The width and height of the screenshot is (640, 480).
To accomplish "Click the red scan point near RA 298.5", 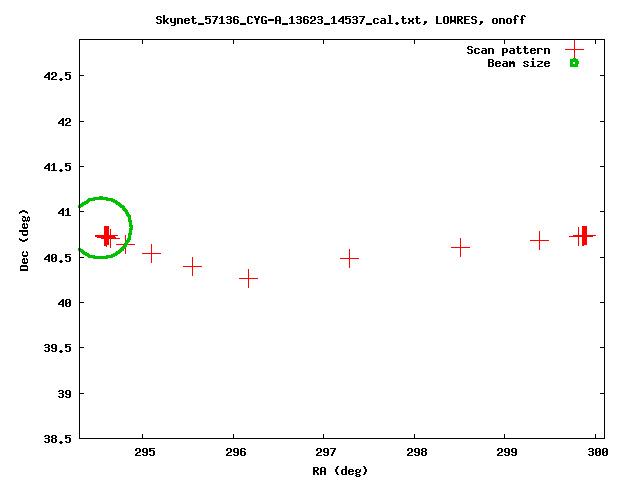I will (460, 247).
